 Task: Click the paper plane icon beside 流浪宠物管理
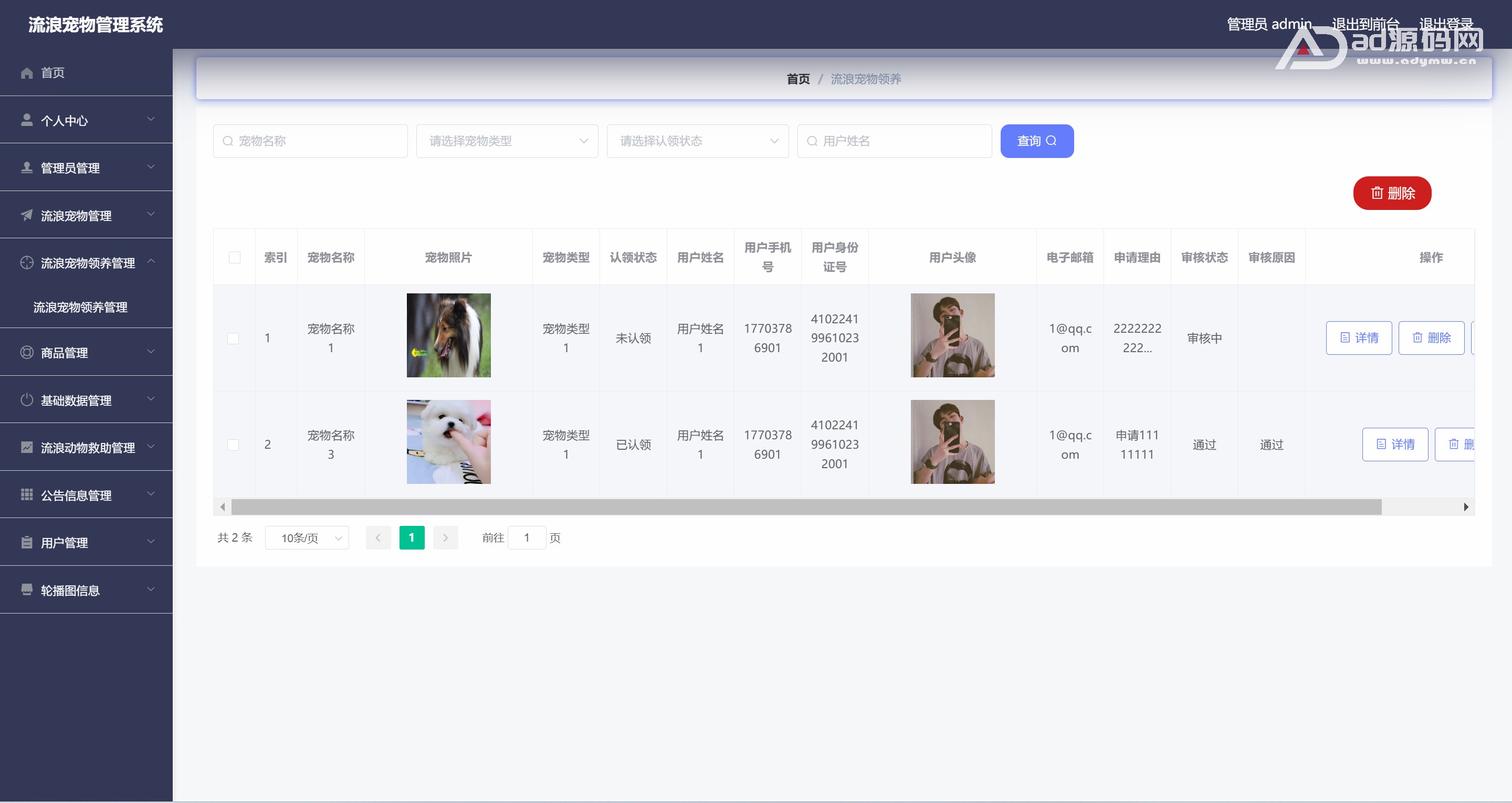point(26,215)
